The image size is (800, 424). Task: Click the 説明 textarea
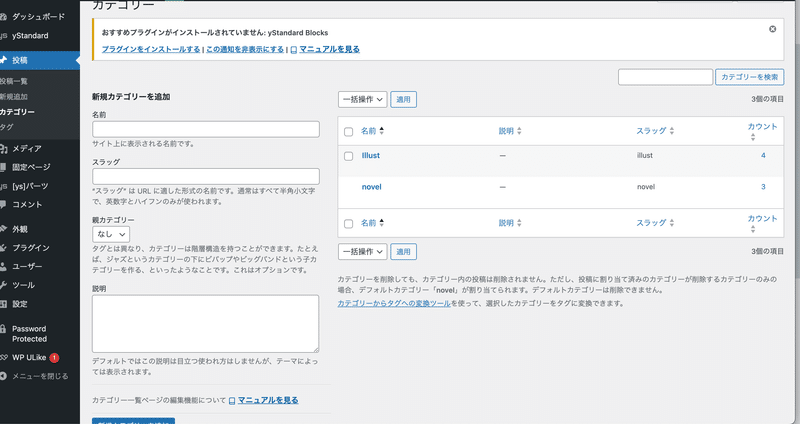point(206,323)
